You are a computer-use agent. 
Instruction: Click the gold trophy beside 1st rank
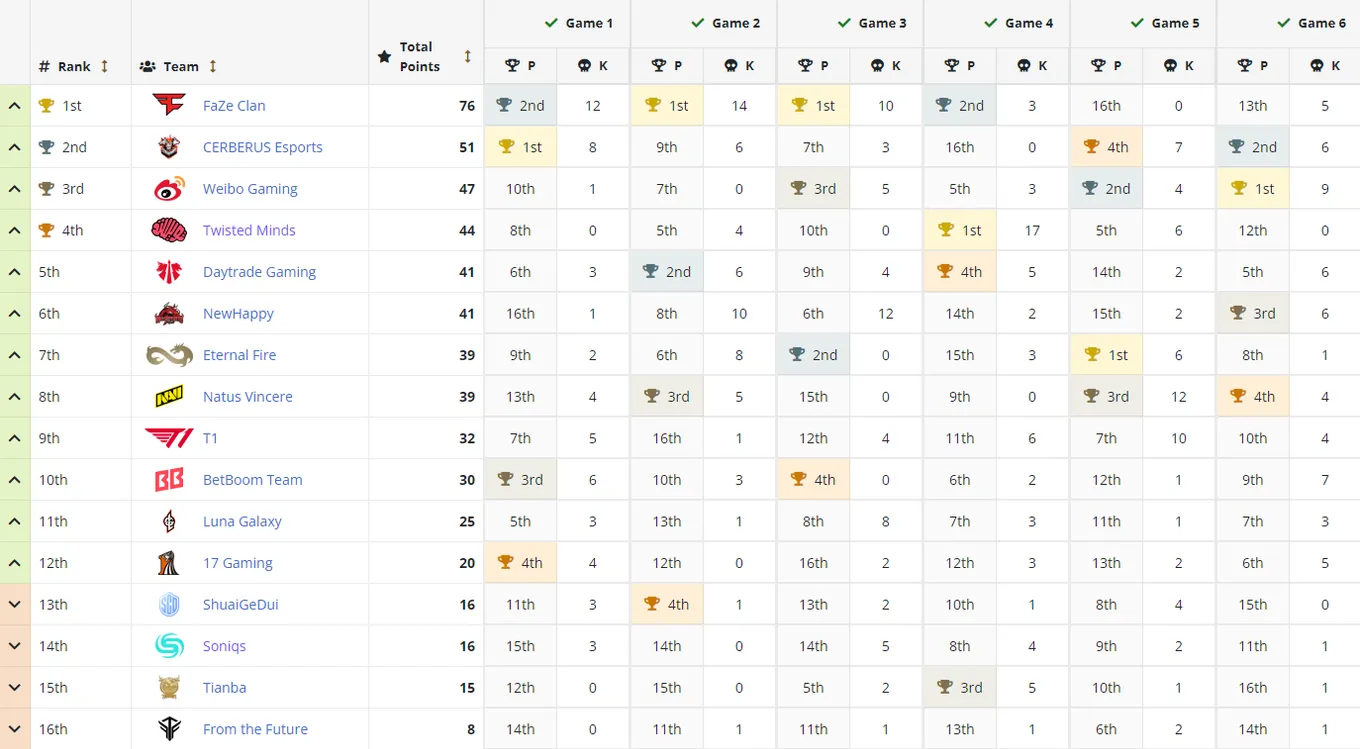[46, 105]
